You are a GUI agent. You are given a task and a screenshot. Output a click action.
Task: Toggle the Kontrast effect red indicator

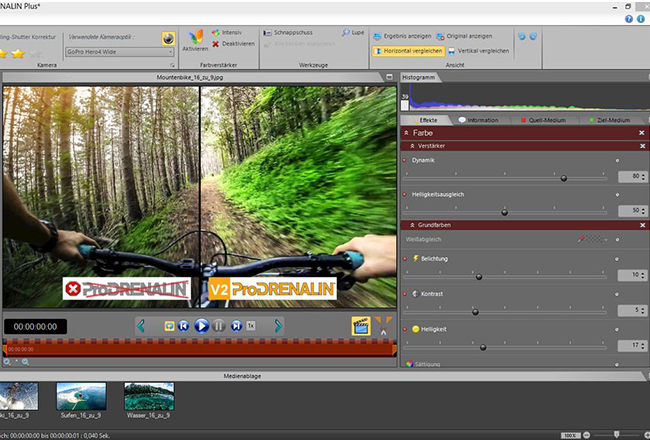click(405, 293)
